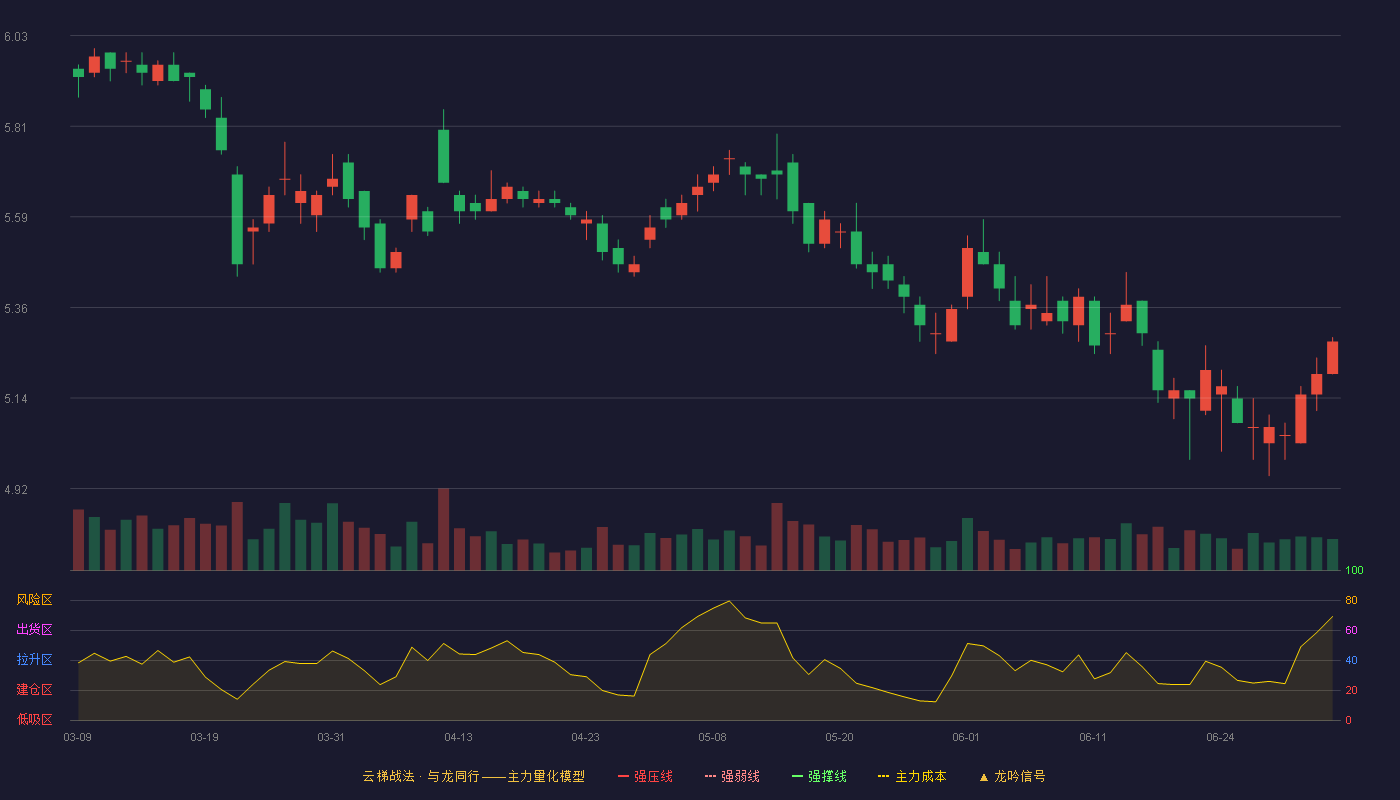1400x800 pixels.
Task: Toggle the 主力成本 legend item
Action: (912, 776)
